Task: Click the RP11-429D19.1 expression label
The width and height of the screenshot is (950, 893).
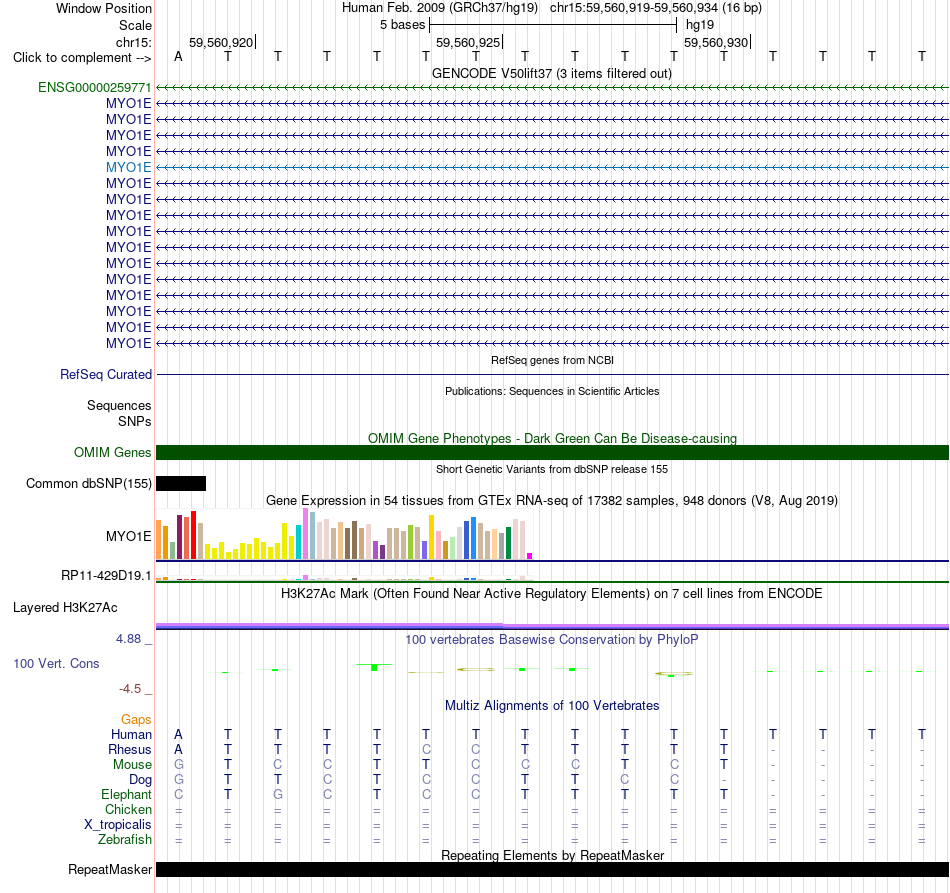Action: tap(106, 576)
